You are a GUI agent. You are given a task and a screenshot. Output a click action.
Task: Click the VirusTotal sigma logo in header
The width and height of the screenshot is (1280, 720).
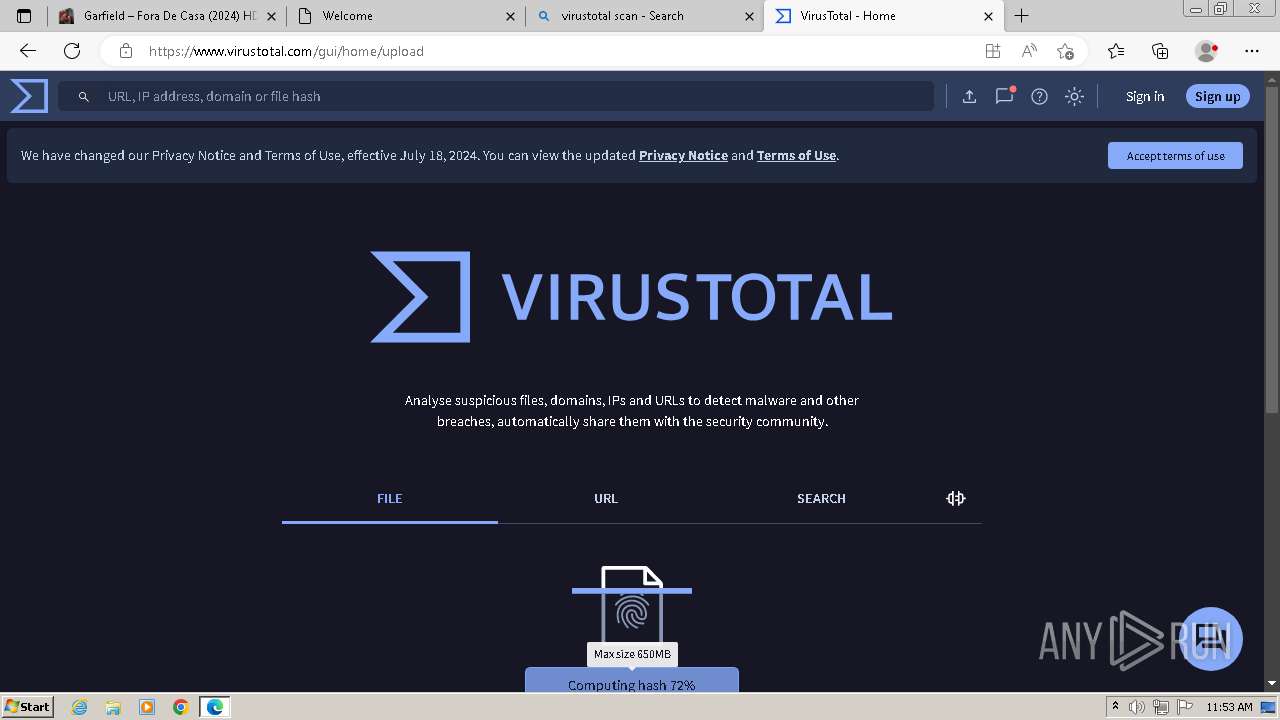[x=29, y=96]
